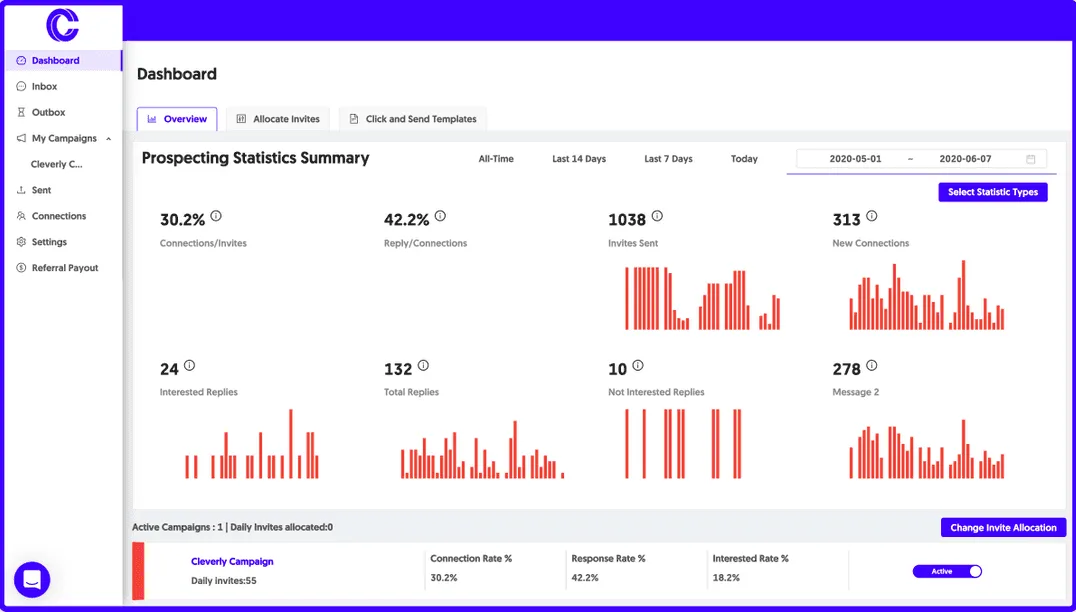The image size is (1076, 612).
Task: Switch to the Allocate Invites tab
Action: point(278,118)
